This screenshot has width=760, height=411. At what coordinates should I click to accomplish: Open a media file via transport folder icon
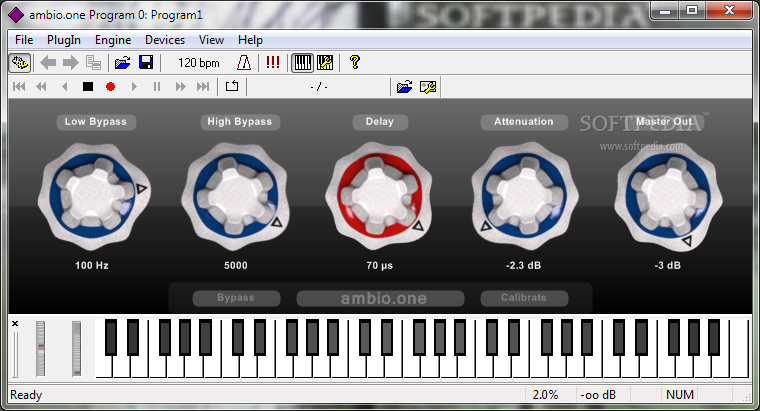pyautogui.click(x=404, y=87)
